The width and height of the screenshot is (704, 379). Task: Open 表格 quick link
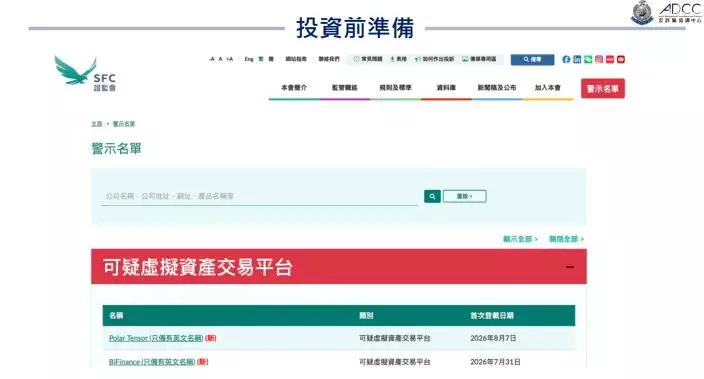coord(398,59)
